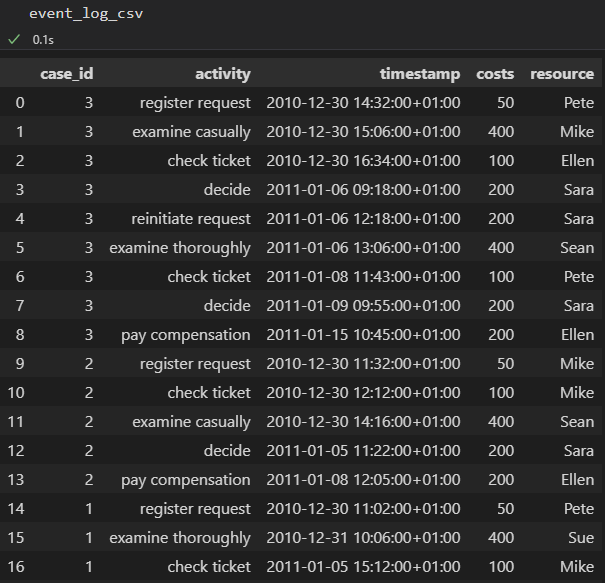Click row index 12
Screen dimensions: 605x583
click(x=16, y=451)
